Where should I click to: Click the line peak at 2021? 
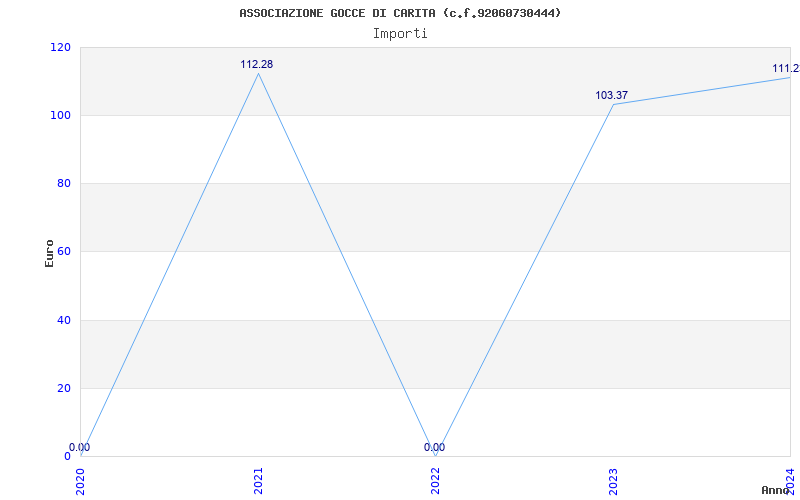coord(258,73)
